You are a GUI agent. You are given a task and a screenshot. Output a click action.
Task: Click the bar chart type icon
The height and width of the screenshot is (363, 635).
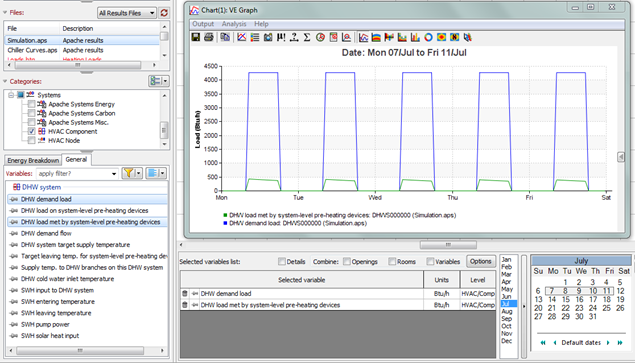(415, 37)
